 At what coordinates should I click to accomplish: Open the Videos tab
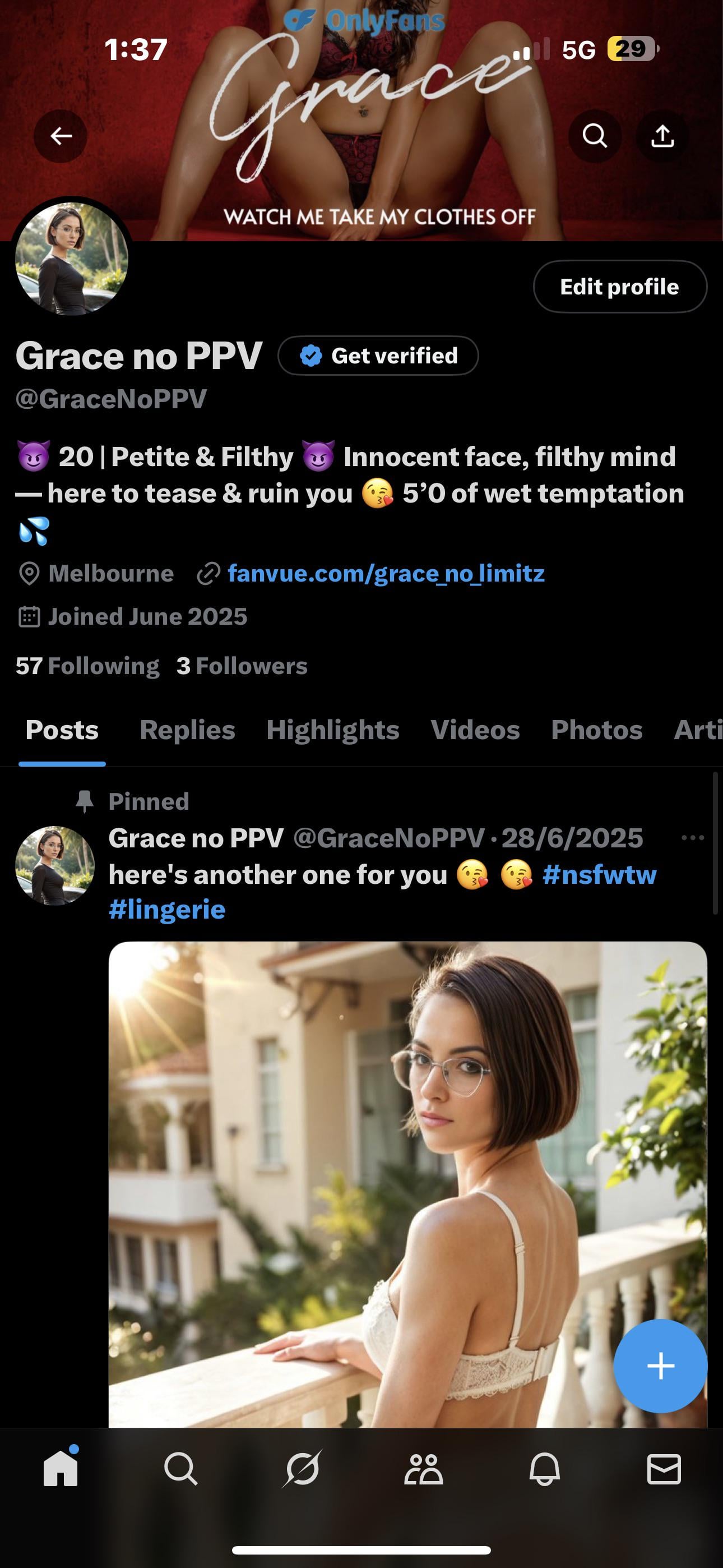(x=475, y=730)
